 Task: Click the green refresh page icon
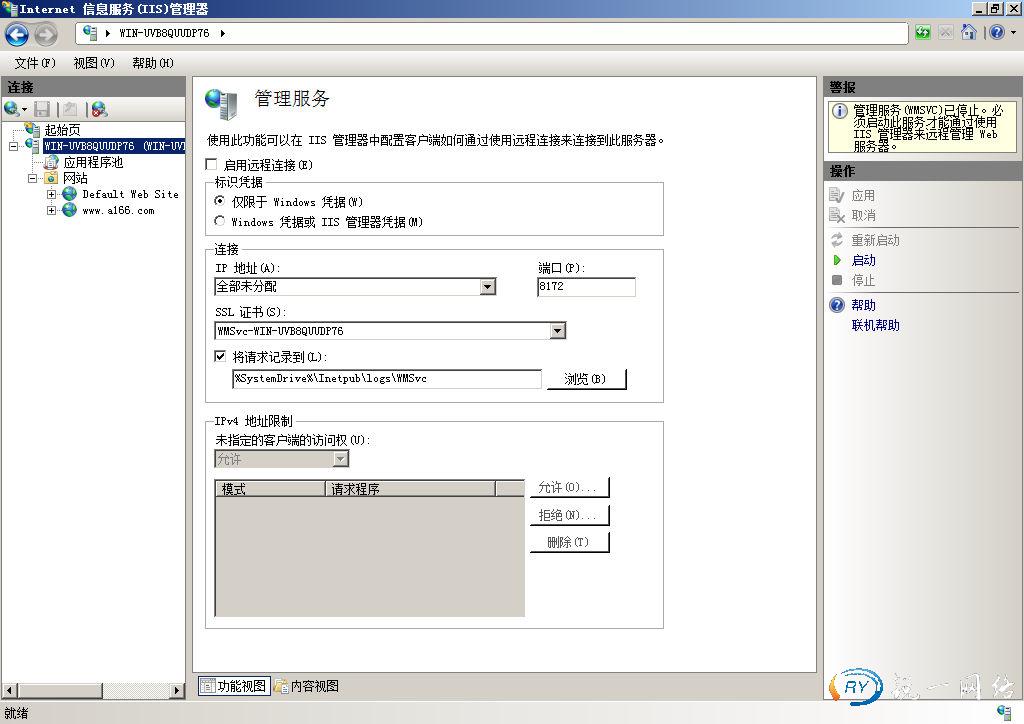pos(922,33)
